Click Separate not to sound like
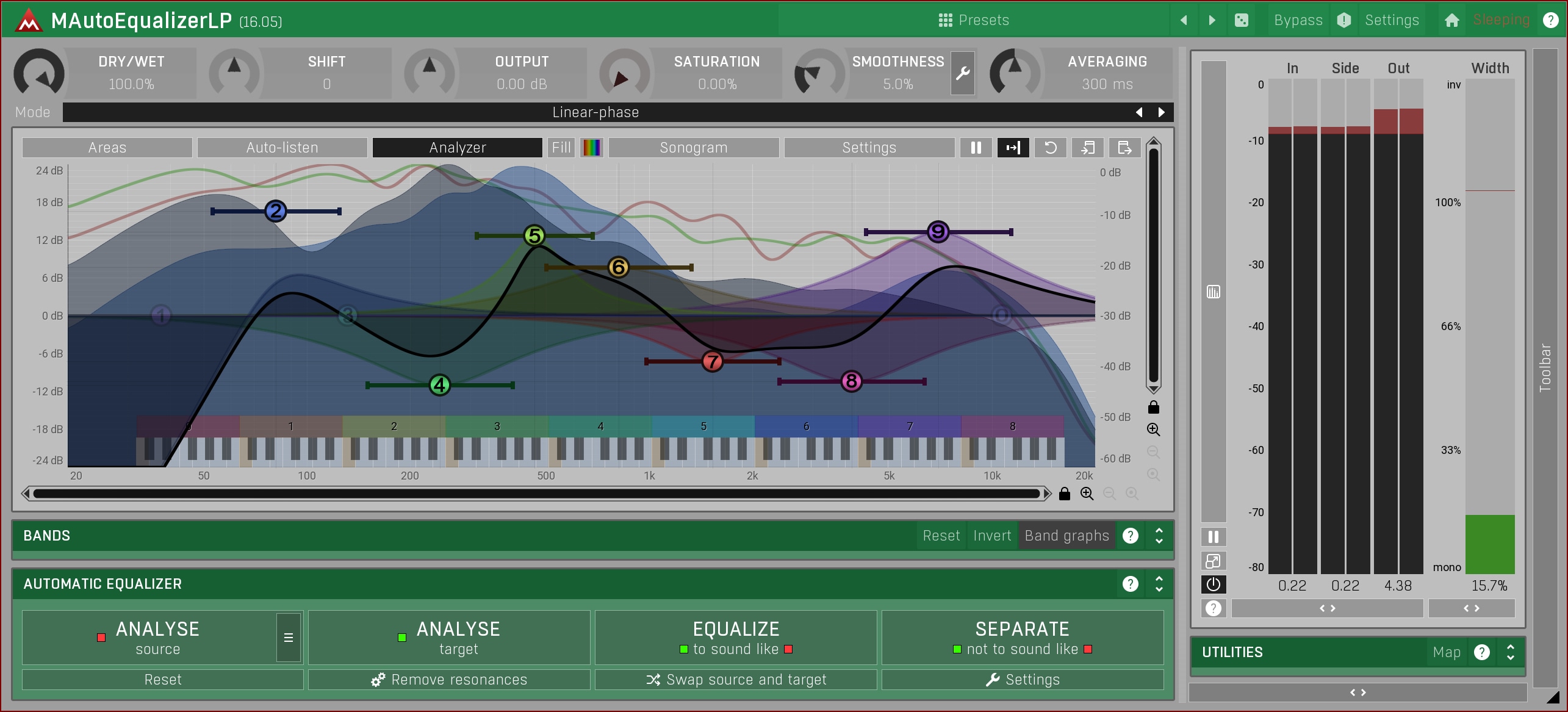This screenshot has width=1568, height=712. tap(1023, 638)
